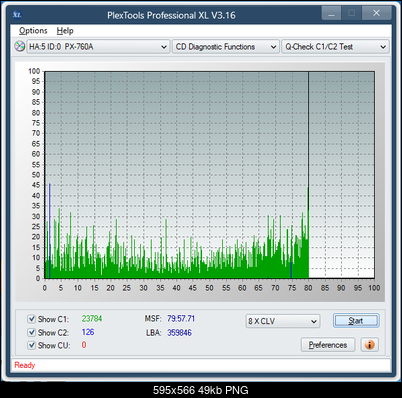Expand the Q-Check C1/C2 Test dropdown

(335, 47)
